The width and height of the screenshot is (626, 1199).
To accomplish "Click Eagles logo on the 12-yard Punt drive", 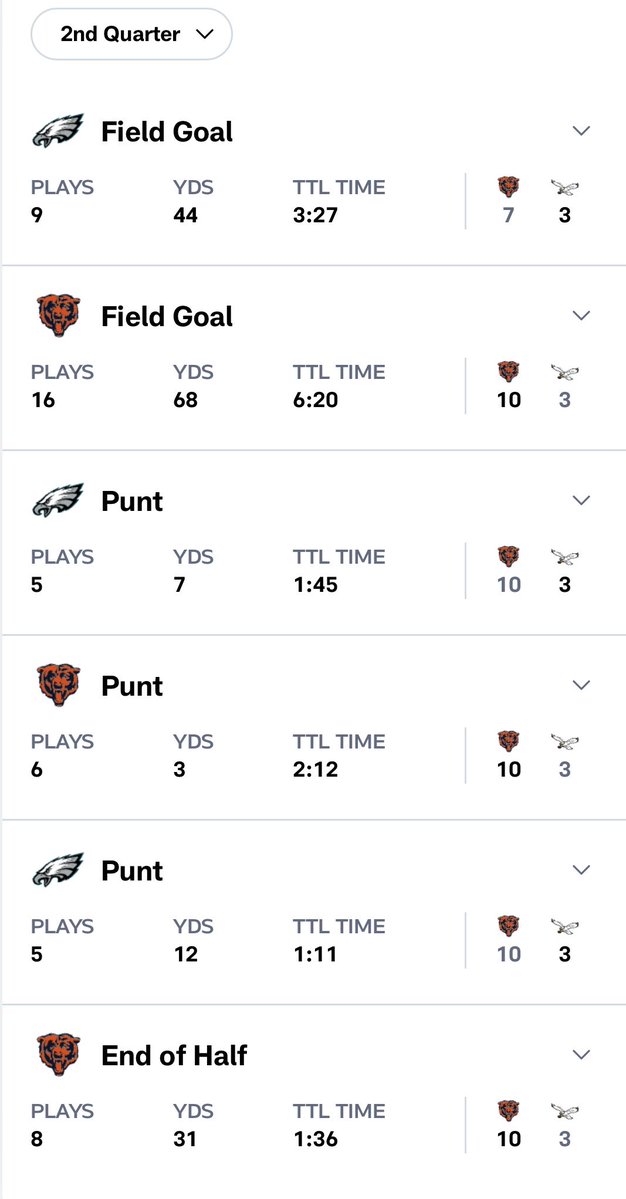I will [57, 871].
